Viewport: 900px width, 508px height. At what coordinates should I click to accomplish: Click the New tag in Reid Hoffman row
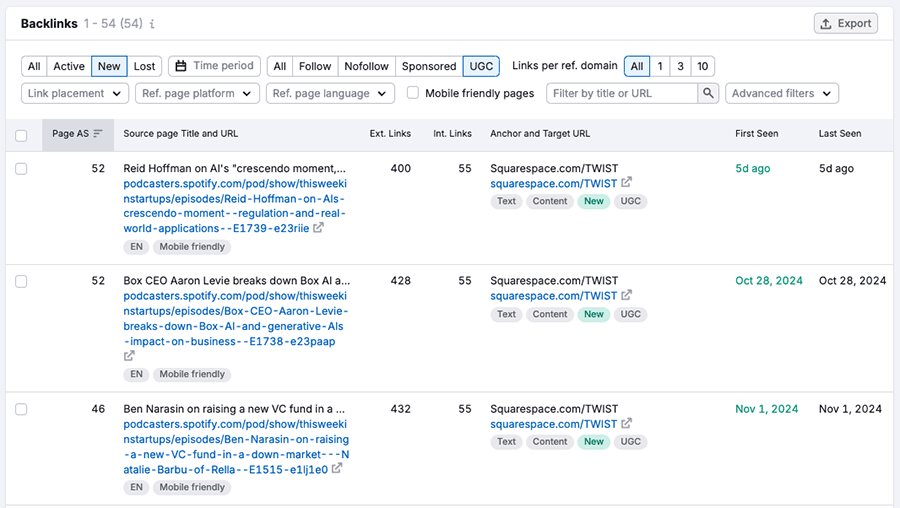coord(593,201)
